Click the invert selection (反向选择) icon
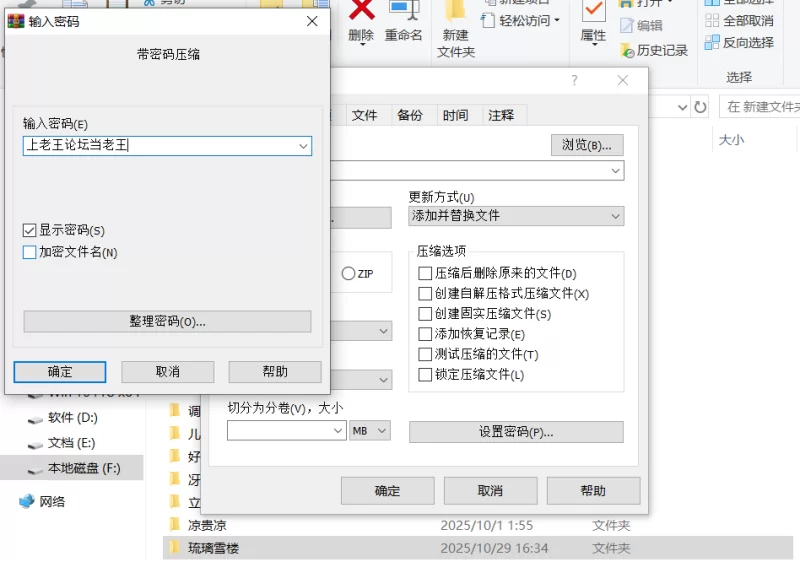The image size is (800, 562). pos(712,42)
